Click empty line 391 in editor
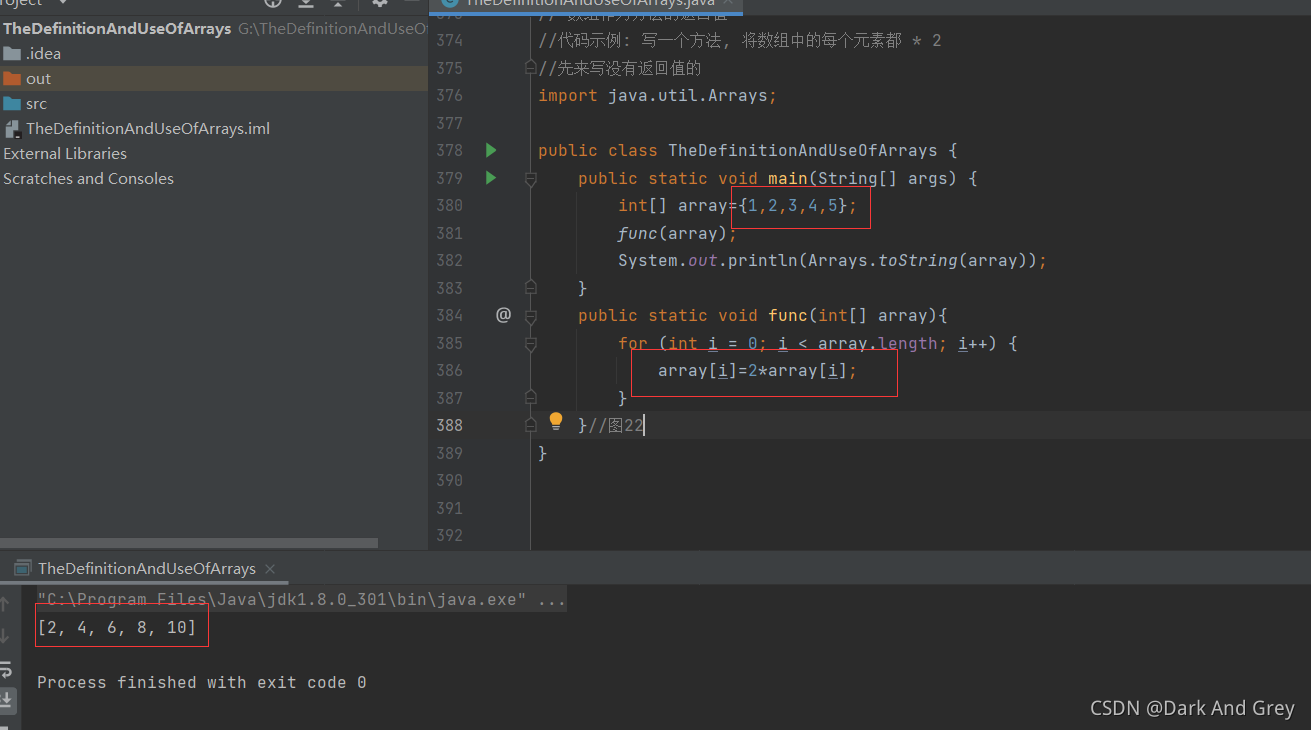This screenshot has height=730, width=1311. click(x=920, y=508)
